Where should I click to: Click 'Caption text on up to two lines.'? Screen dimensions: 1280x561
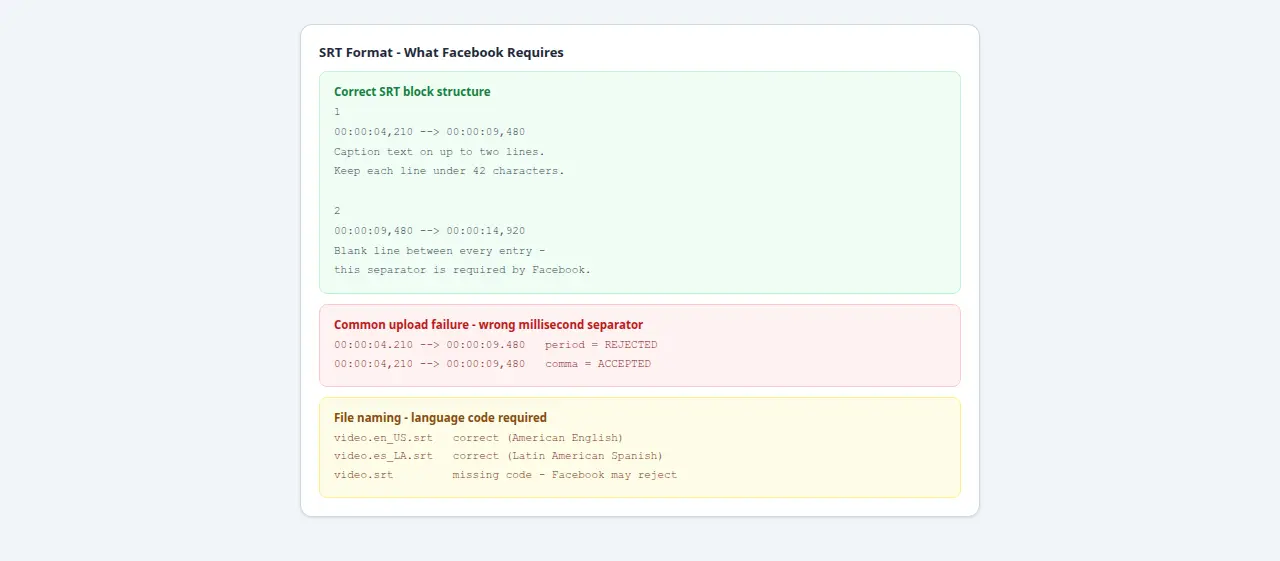coord(439,152)
